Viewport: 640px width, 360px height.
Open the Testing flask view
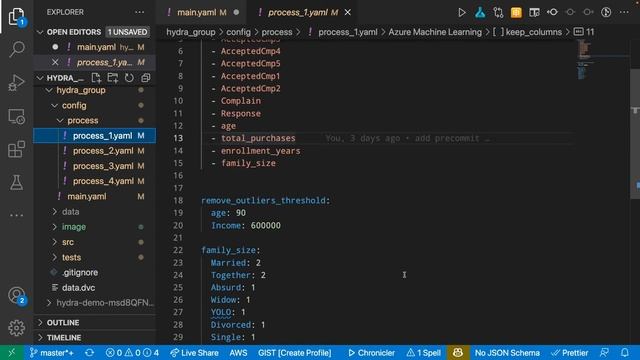coord(16,182)
